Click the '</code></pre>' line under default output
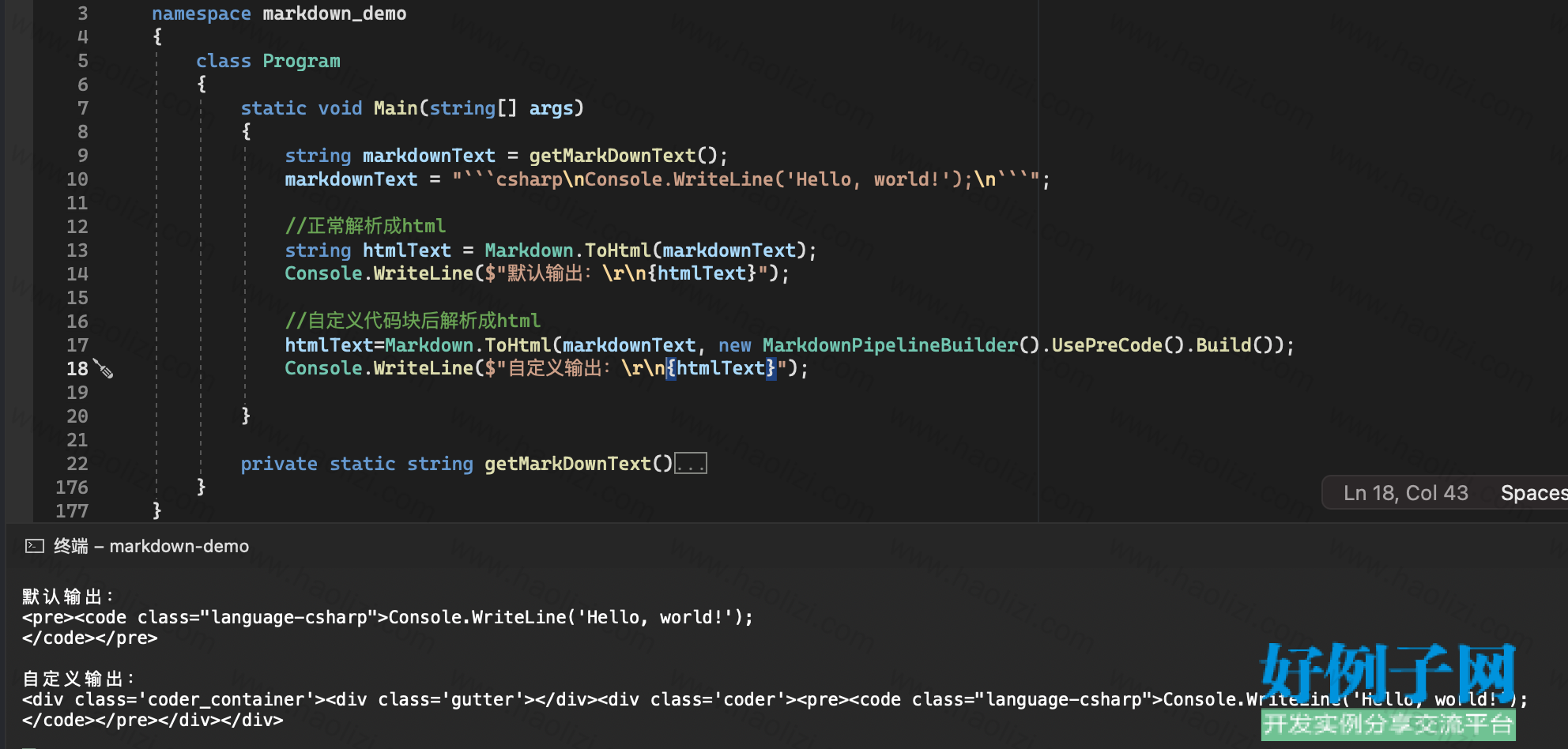The height and width of the screenshot is (749, 1568). click(x=90, y=638)
